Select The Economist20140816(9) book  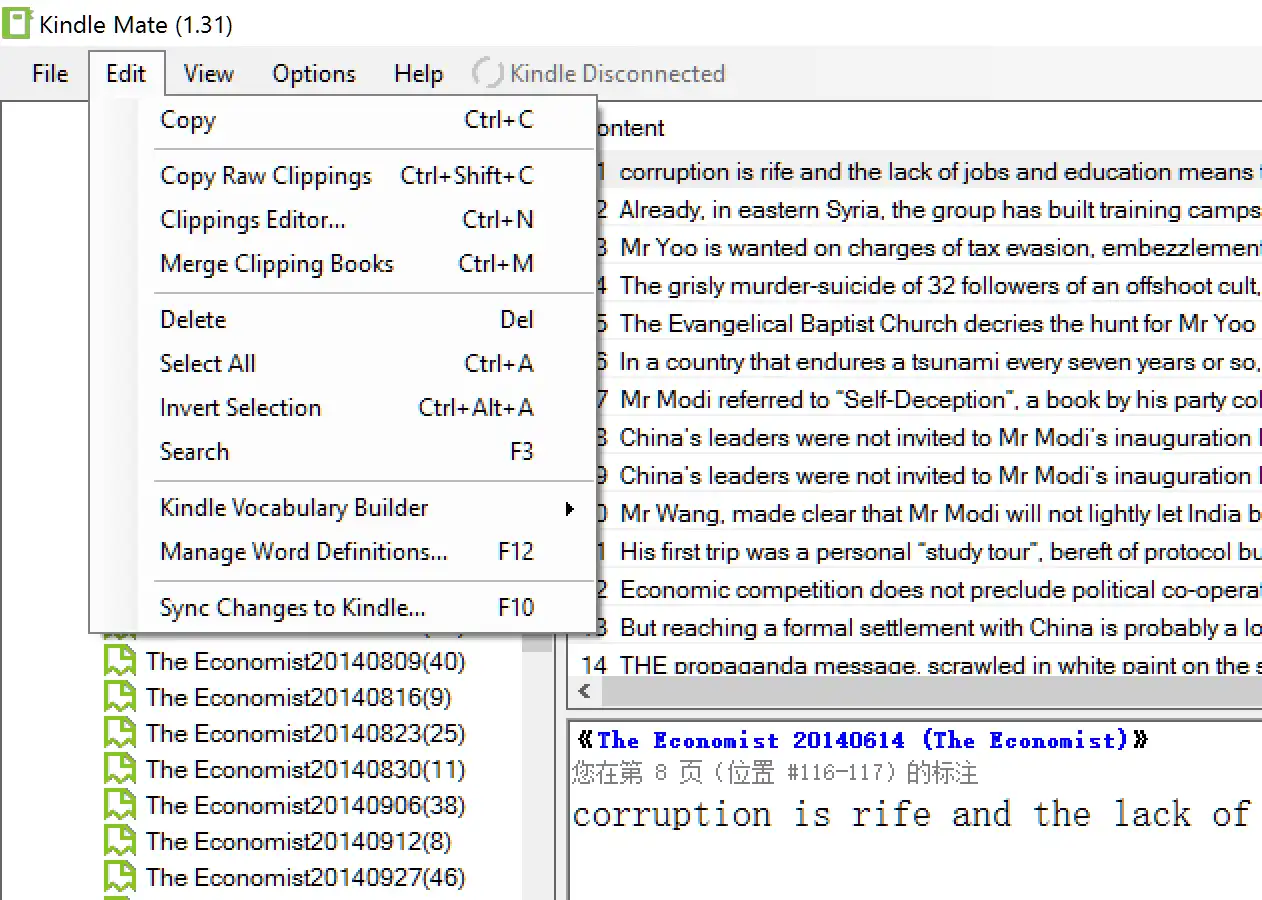298,698
